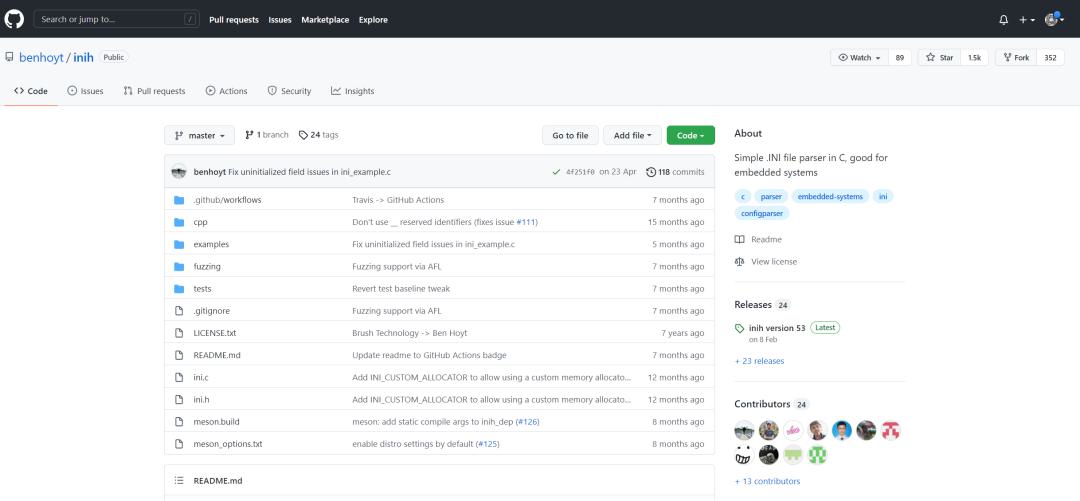Switch to the repository Issues tab
The height and width of the screenshot is (501, 1080).
(85, 91)
